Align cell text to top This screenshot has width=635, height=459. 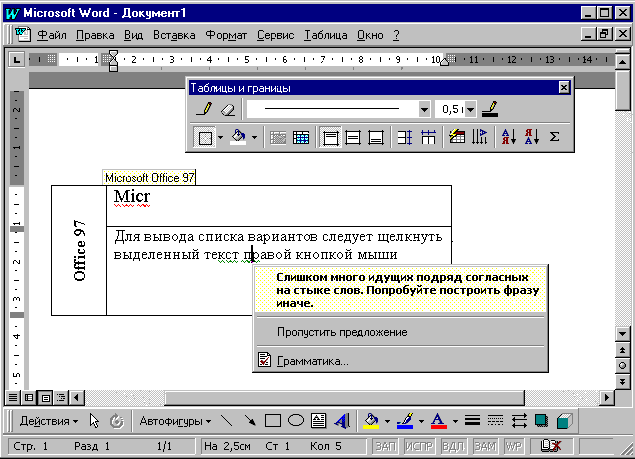point(330,138)
